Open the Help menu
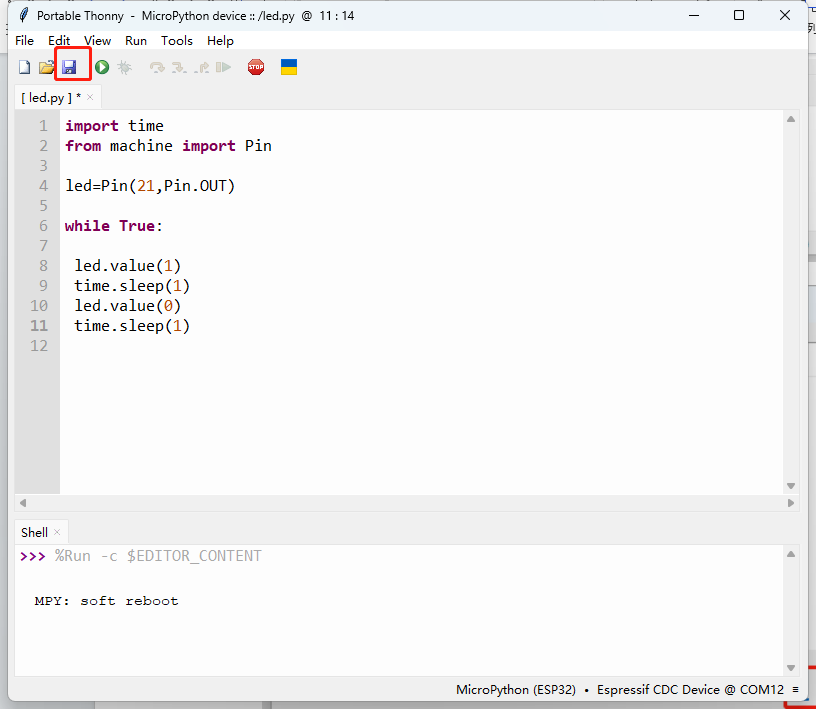Screen dimensions: 816x709 [220, 41]
